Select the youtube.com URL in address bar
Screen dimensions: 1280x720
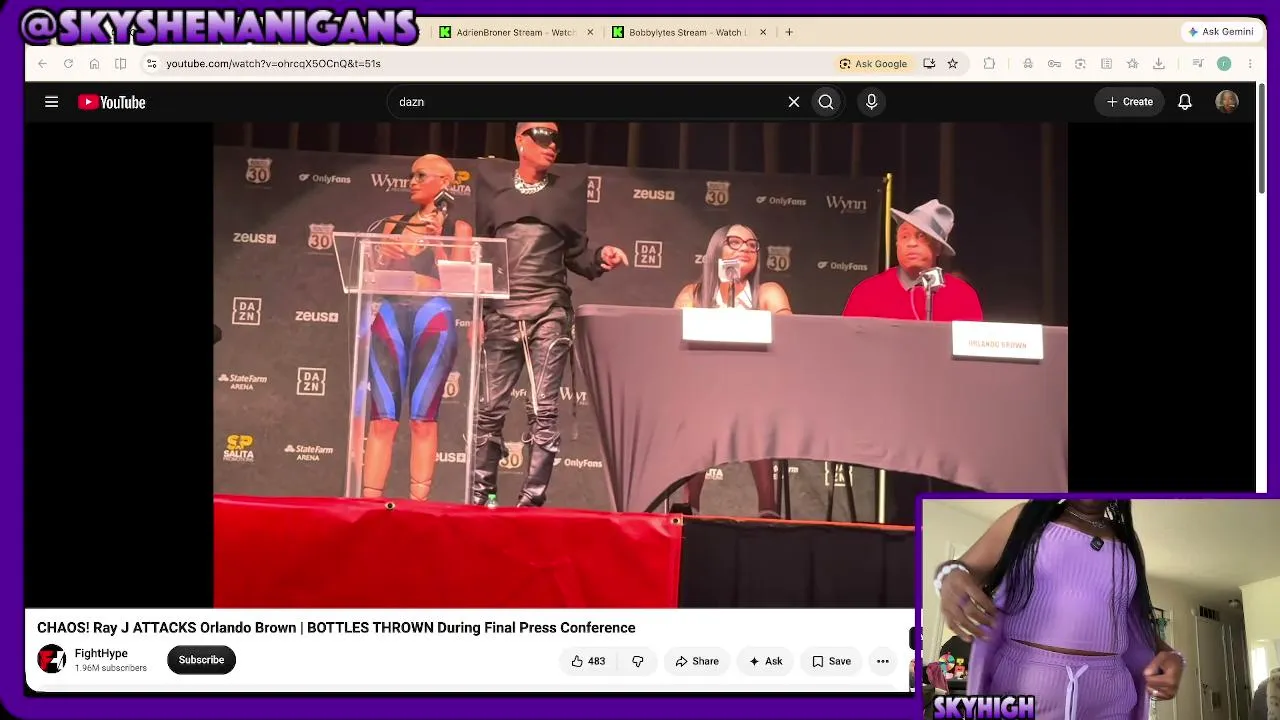click(273, 64)
